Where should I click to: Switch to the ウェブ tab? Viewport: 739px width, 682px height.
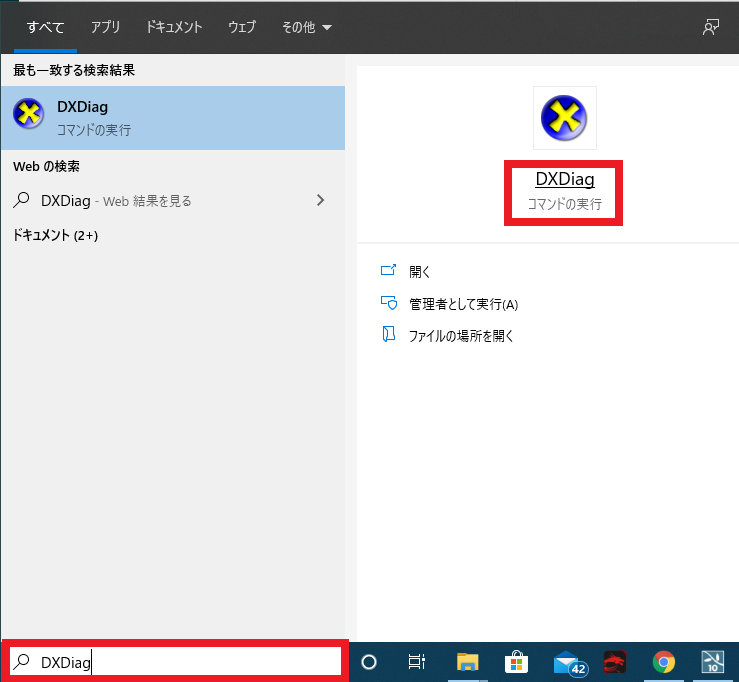(x=242, y=27)
